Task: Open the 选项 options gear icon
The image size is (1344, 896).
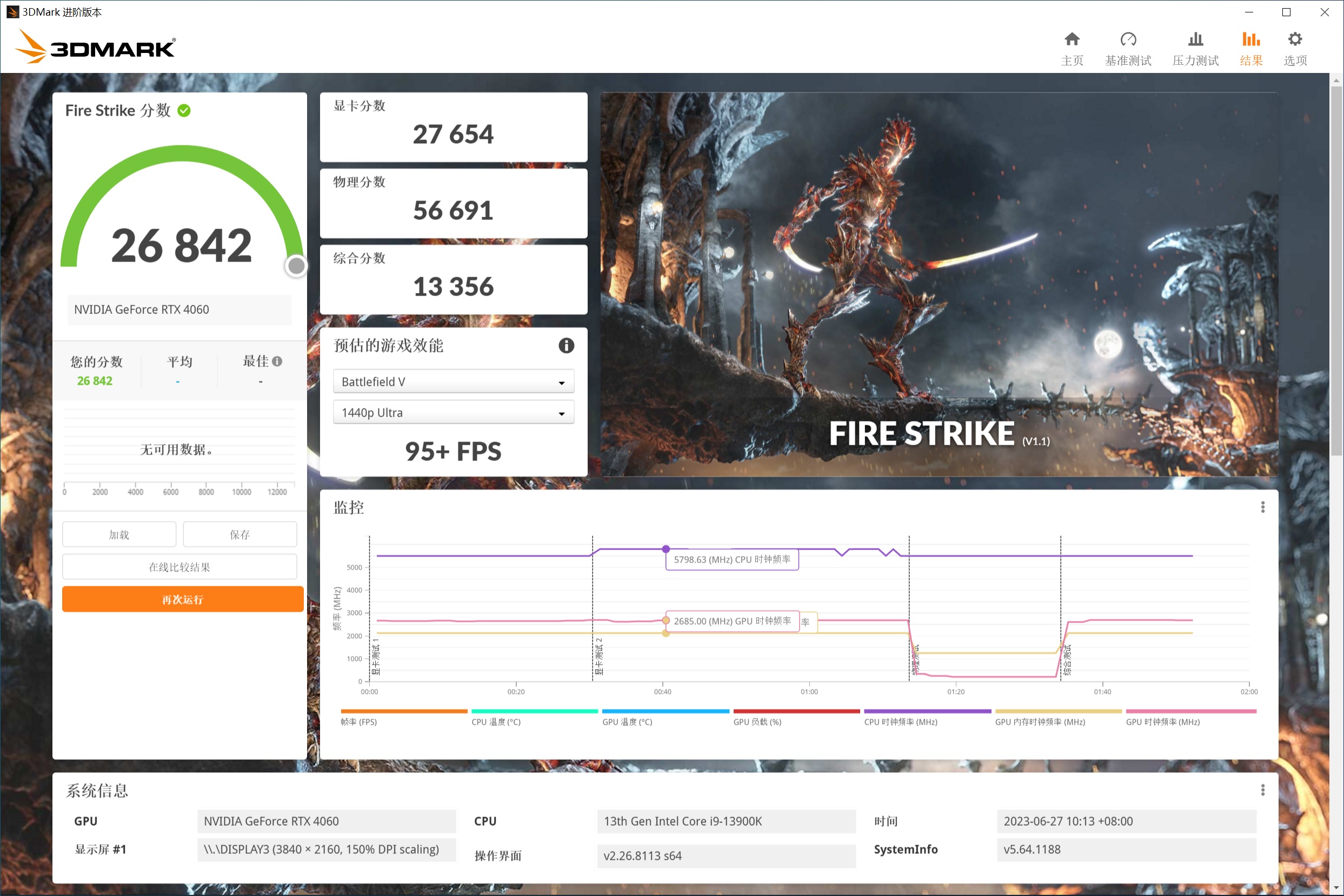Action: pos(1295,39)
